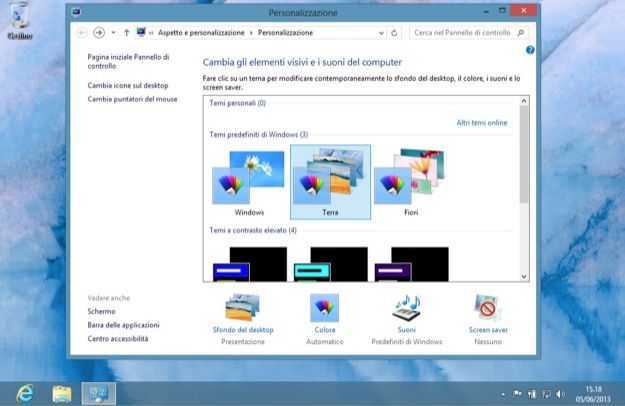The height and width of the screenshot is (406, 625).
Task: Select the first high contrast blue theme
Action: (x=250, y=264)
